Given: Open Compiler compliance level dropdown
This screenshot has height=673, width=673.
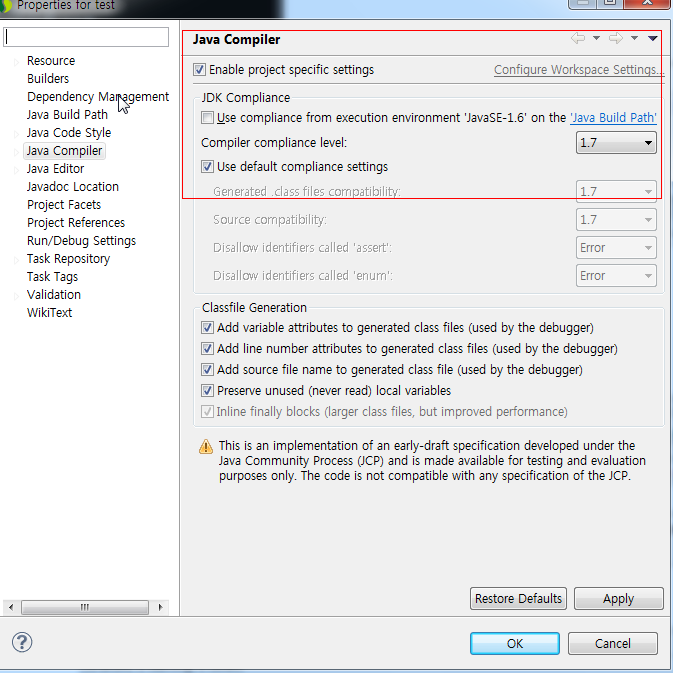Looking at the screenshot, I should [x=617, y=143].
